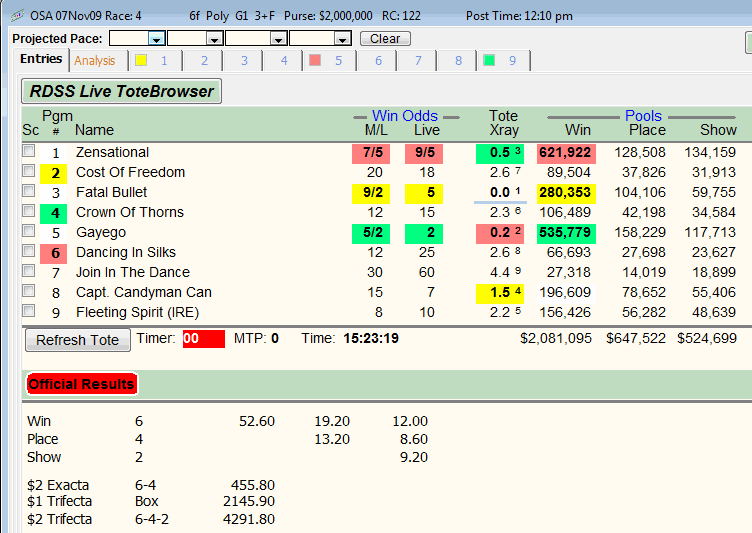Click the Win payout 52.60
Viewport: 752px width, 533px height.
(257, 421)
